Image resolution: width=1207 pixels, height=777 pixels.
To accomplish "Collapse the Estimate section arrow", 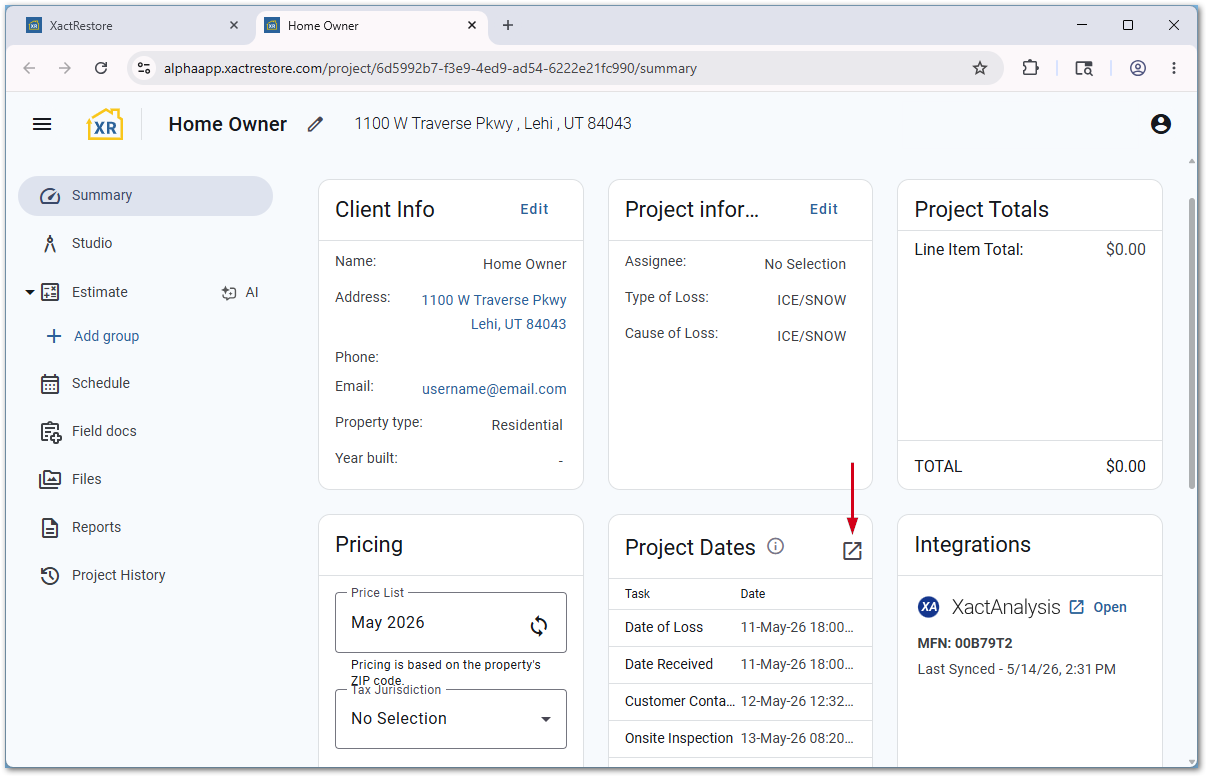I will tap(29, 293).
